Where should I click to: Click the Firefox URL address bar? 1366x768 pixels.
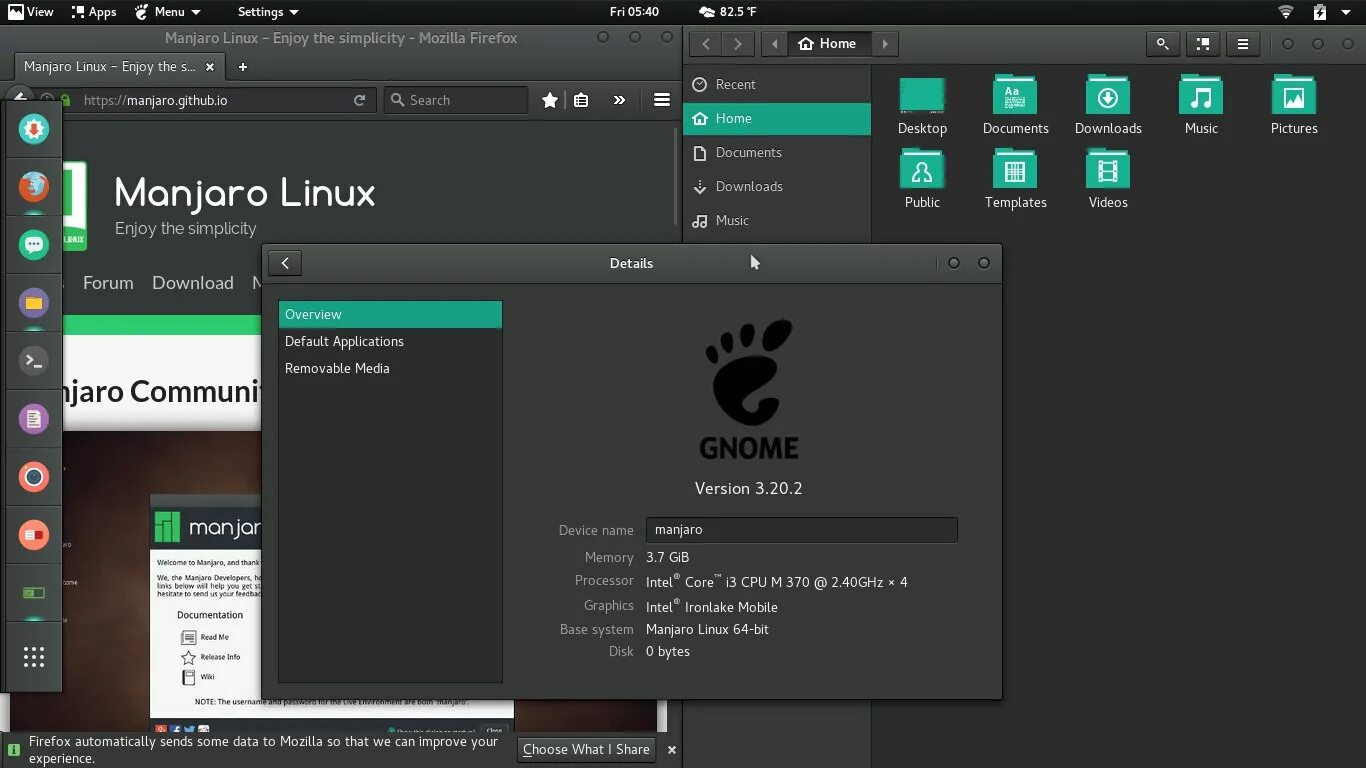215,100
